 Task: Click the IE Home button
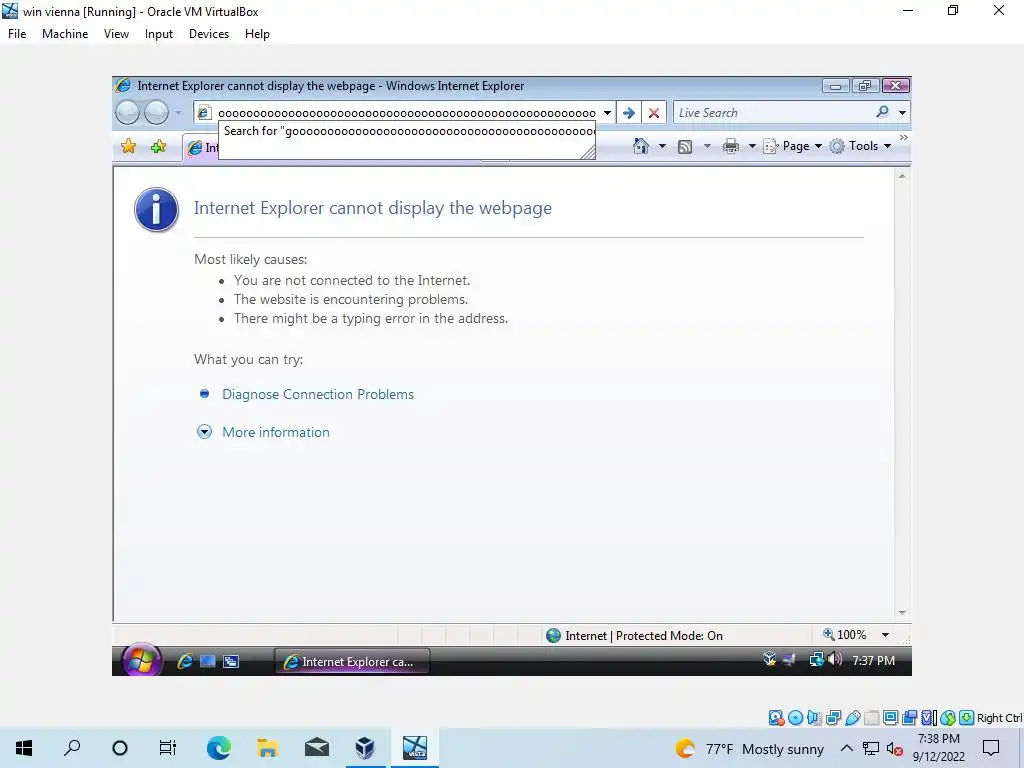click(641, 146)
